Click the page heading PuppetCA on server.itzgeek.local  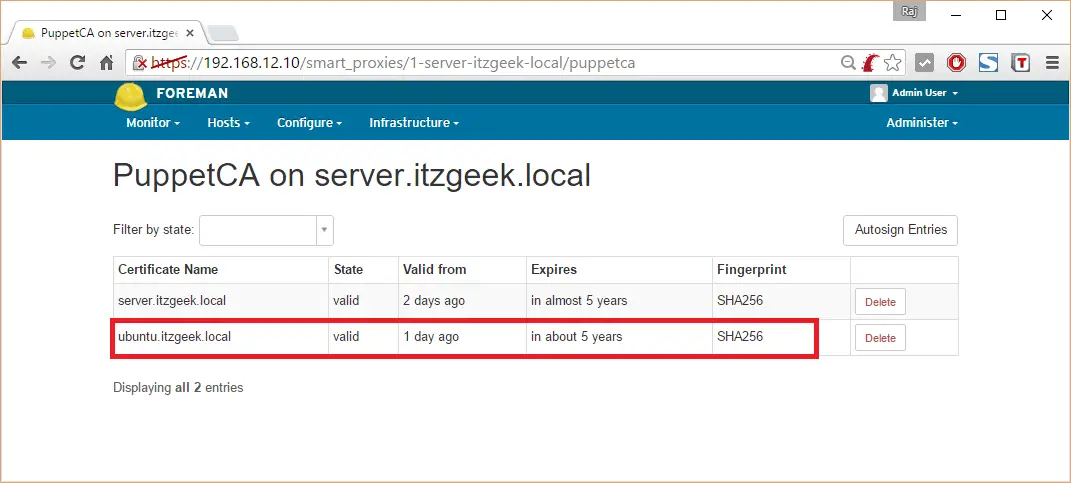(x=352, y=176)
